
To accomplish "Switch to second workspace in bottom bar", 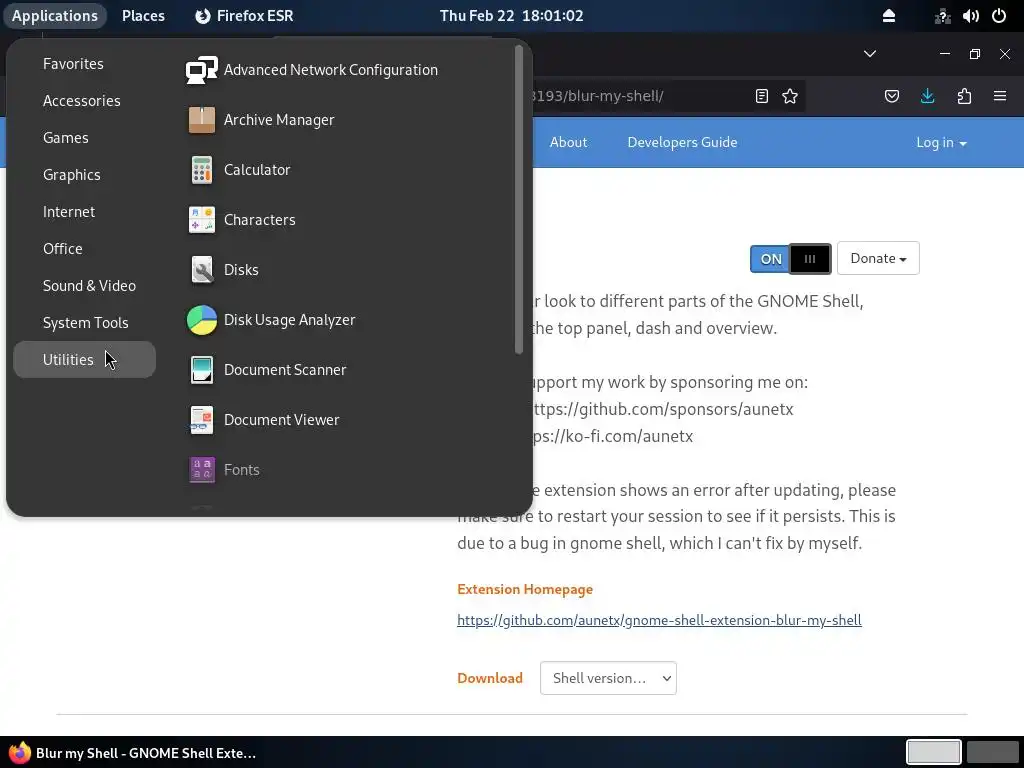I will [993, 752].
